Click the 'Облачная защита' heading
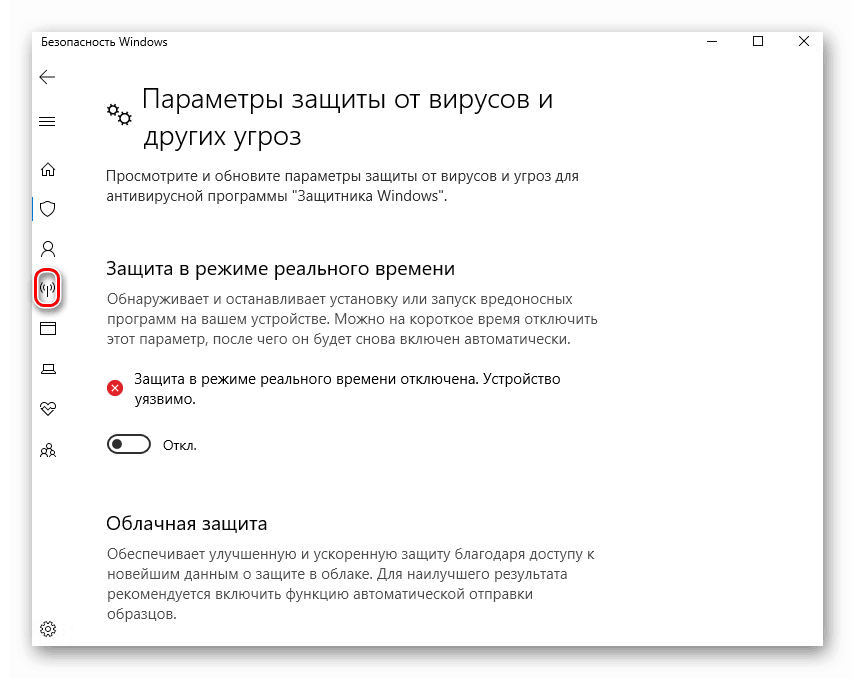Image resolution: width=855 pixels, height=678 pixels. pyautogui.click(x=186, y=523)
